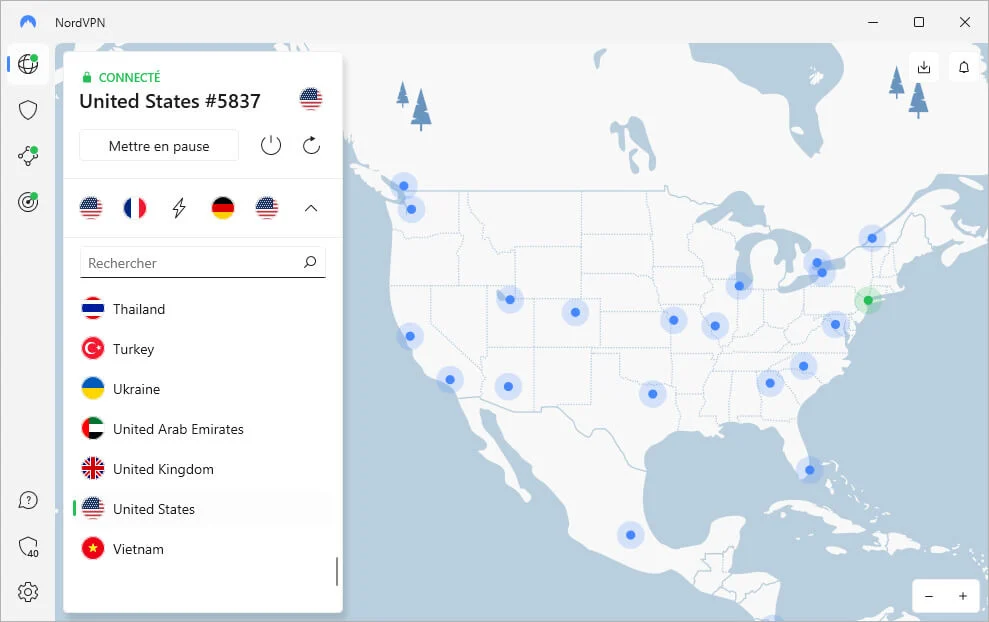
Task: Click the country list scrollbar thumb
Action: pyautogui.click(x=337, y=571)
